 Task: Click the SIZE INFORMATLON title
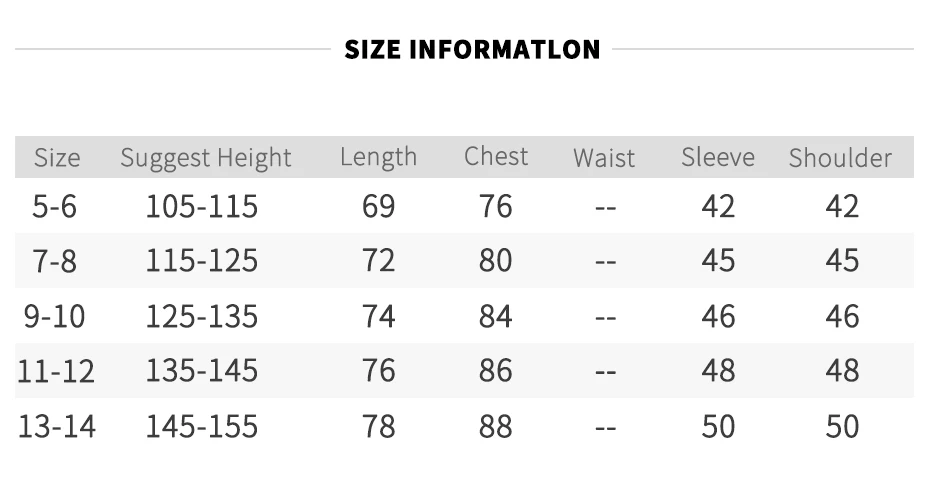tap(472, 49)
